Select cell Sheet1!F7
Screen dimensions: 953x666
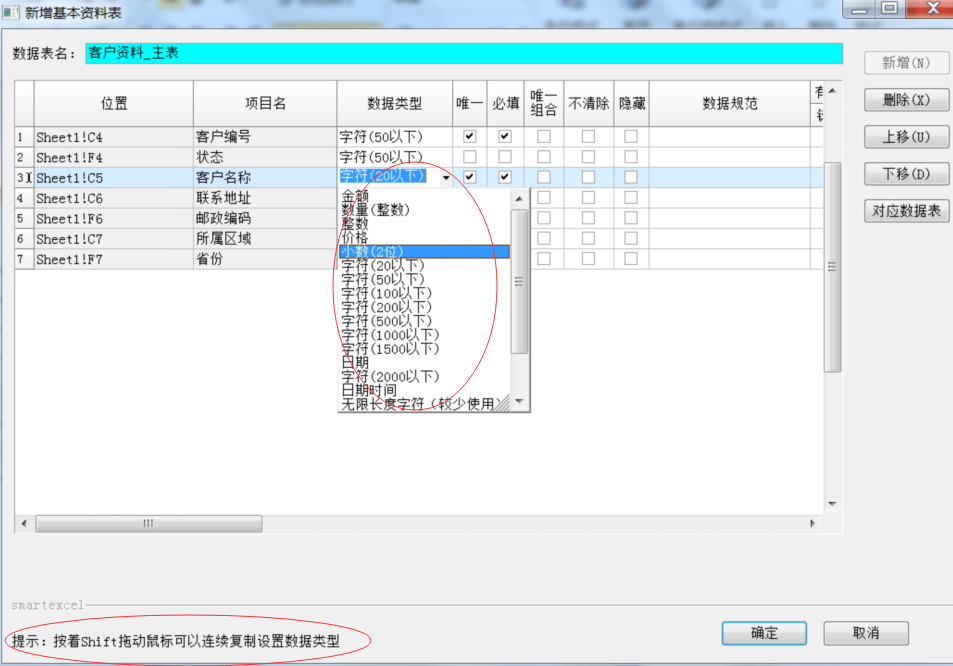[x=114, y=259]
